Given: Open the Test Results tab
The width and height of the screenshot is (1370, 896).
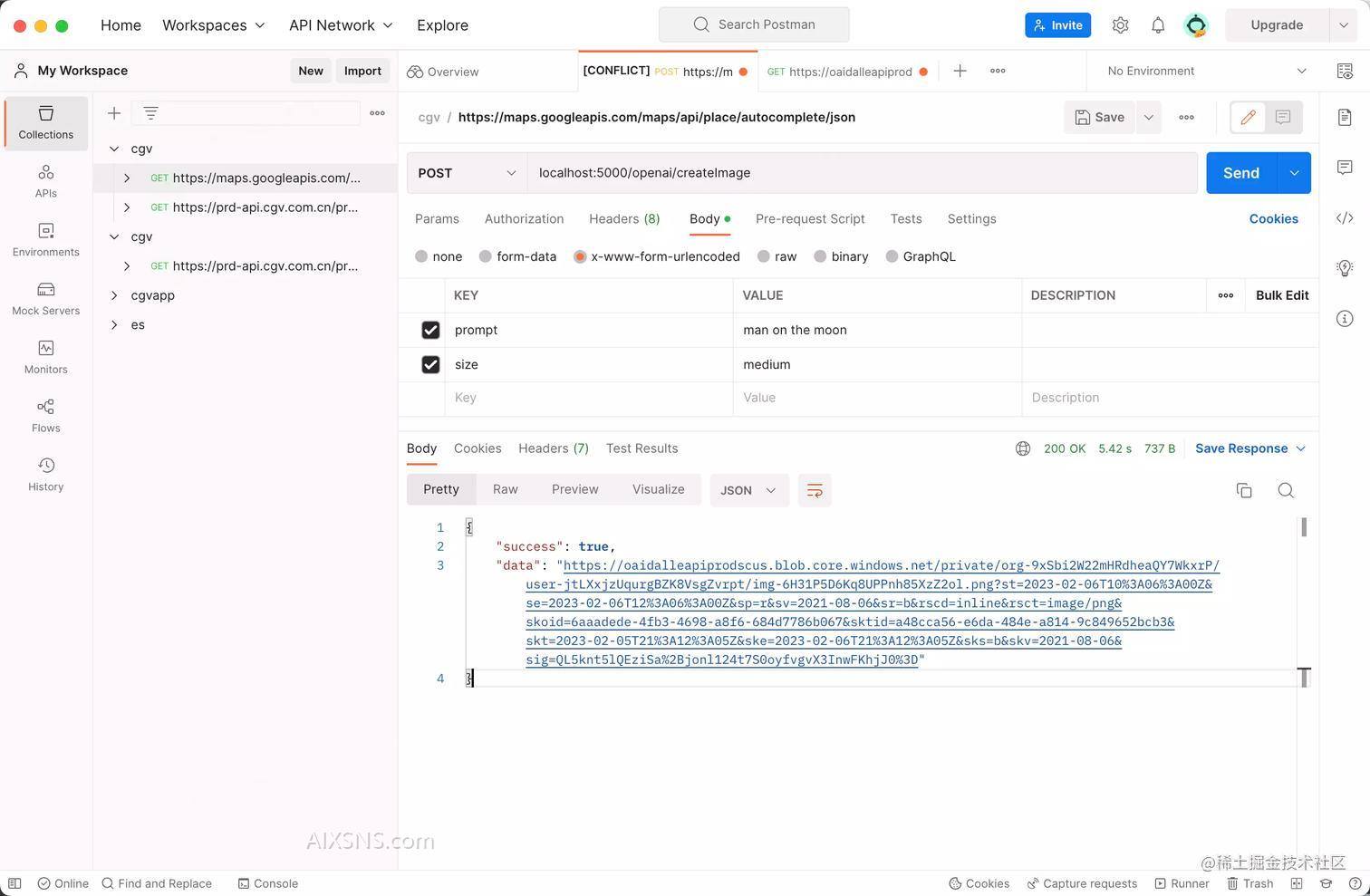Looking at the screenshot, I should coord(642,448).
